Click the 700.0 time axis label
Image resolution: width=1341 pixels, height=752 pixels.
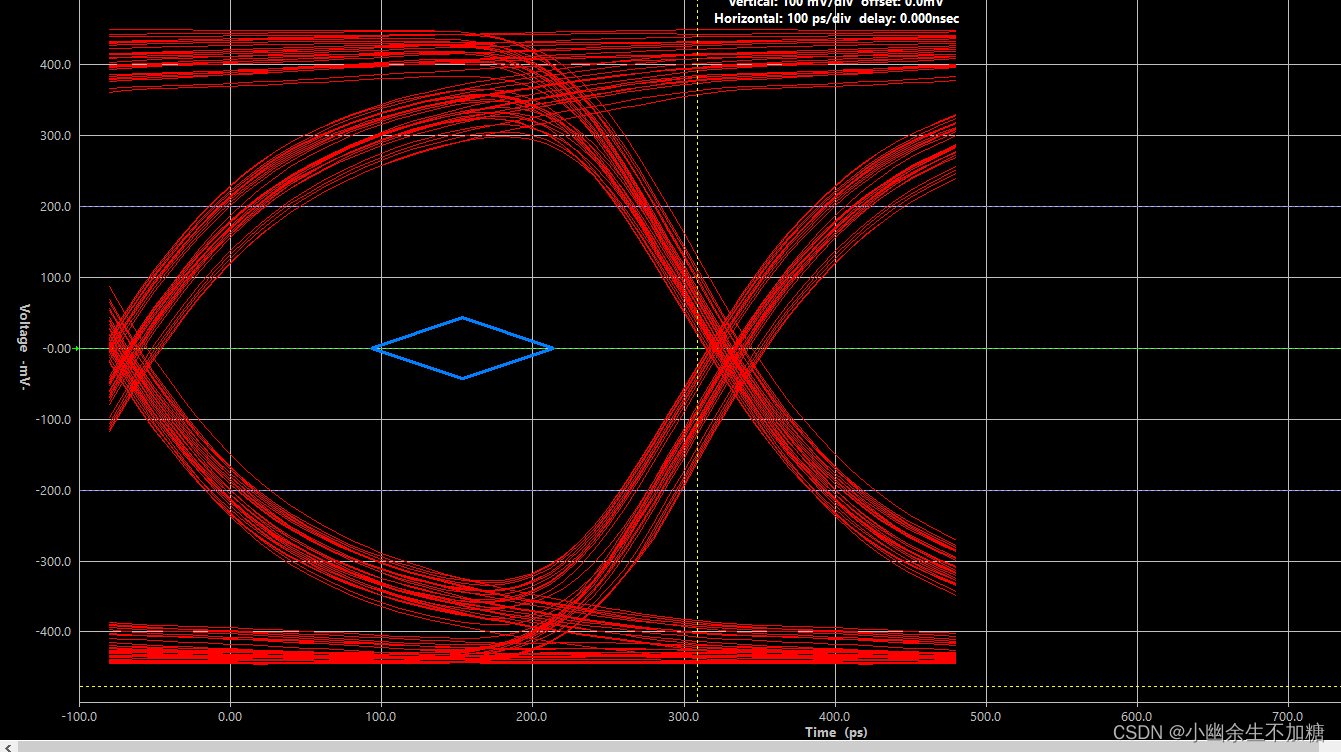tap(1288, 717)
